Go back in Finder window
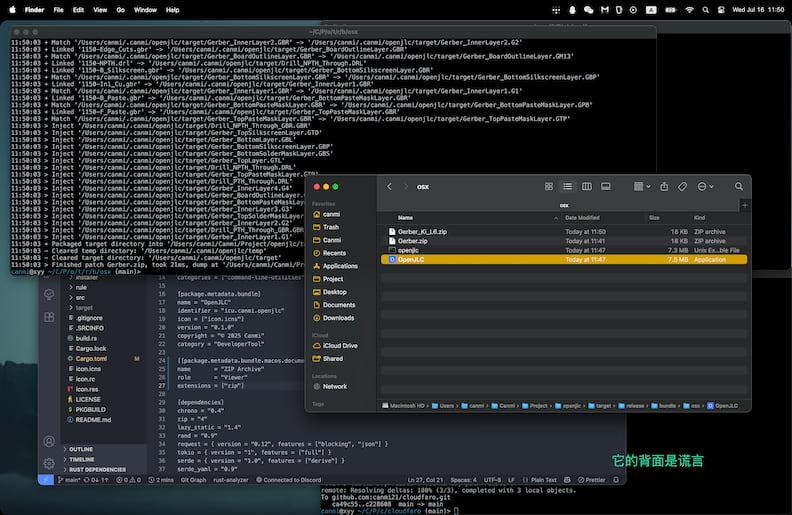This screenshot has height=515, width=792. (x=390, y=187)
